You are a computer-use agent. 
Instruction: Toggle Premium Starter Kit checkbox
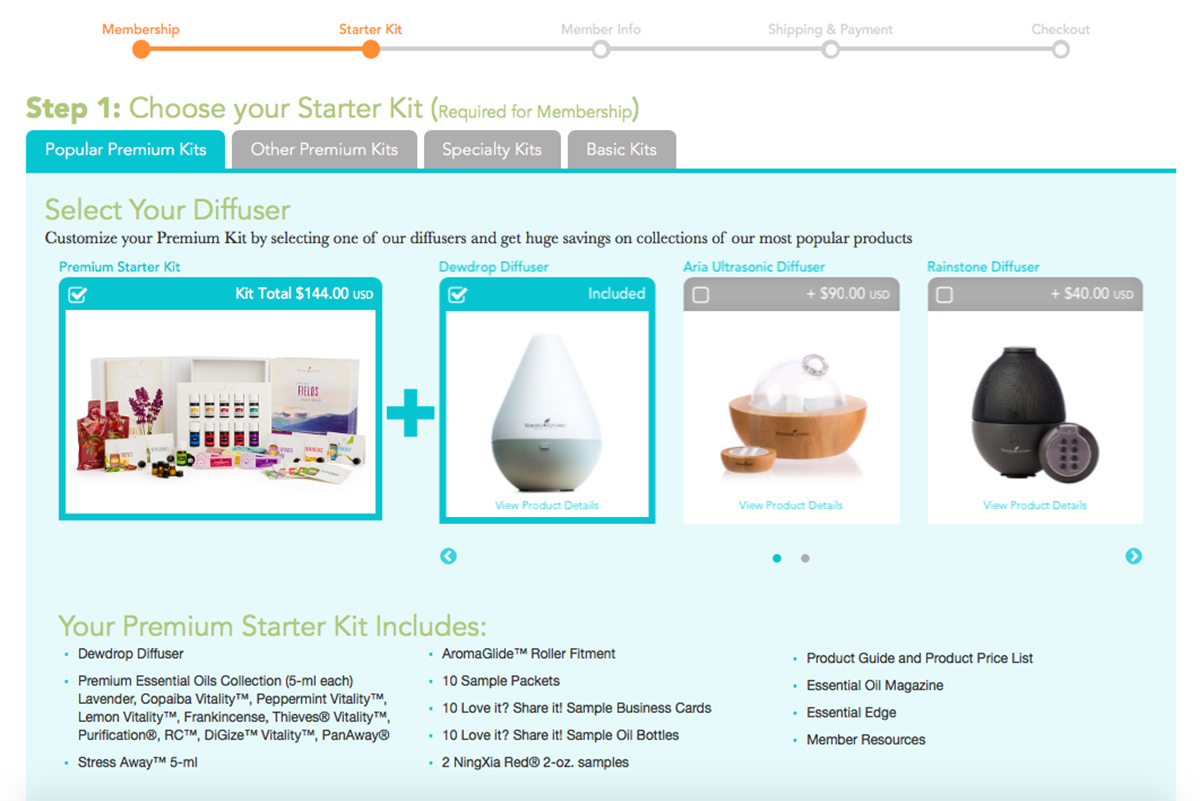[x=77, y=295]
